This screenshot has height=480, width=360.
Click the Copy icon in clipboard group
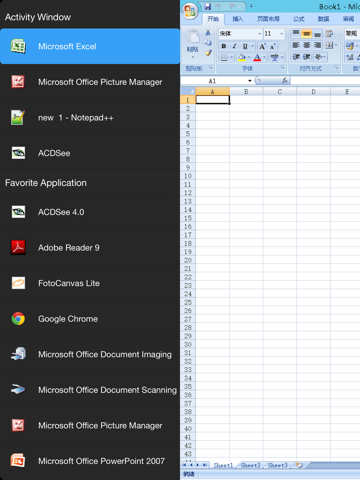(x=208, y=42)
